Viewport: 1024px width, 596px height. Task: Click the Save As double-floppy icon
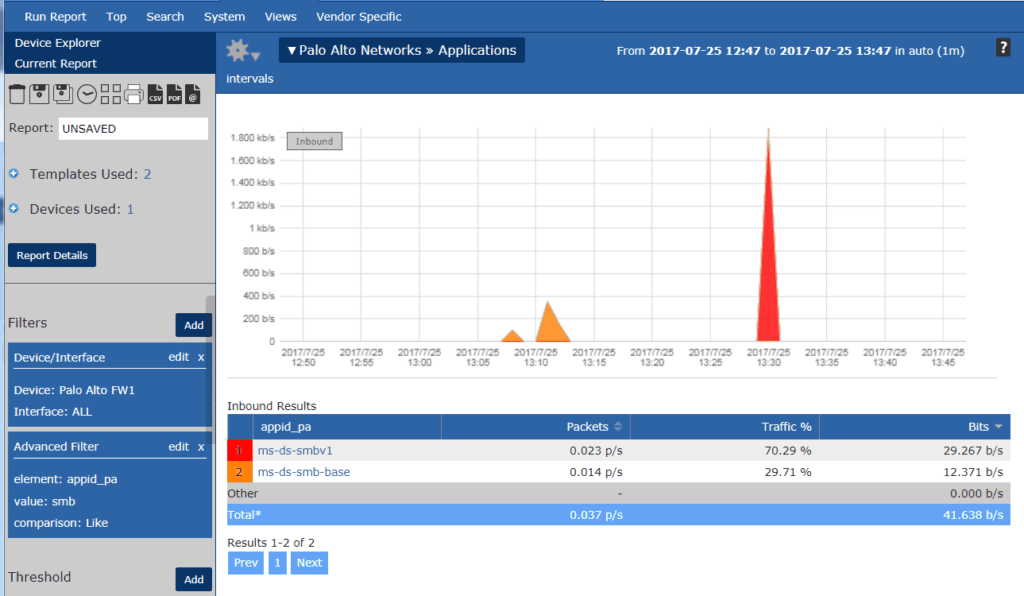[x=63, y=94]
